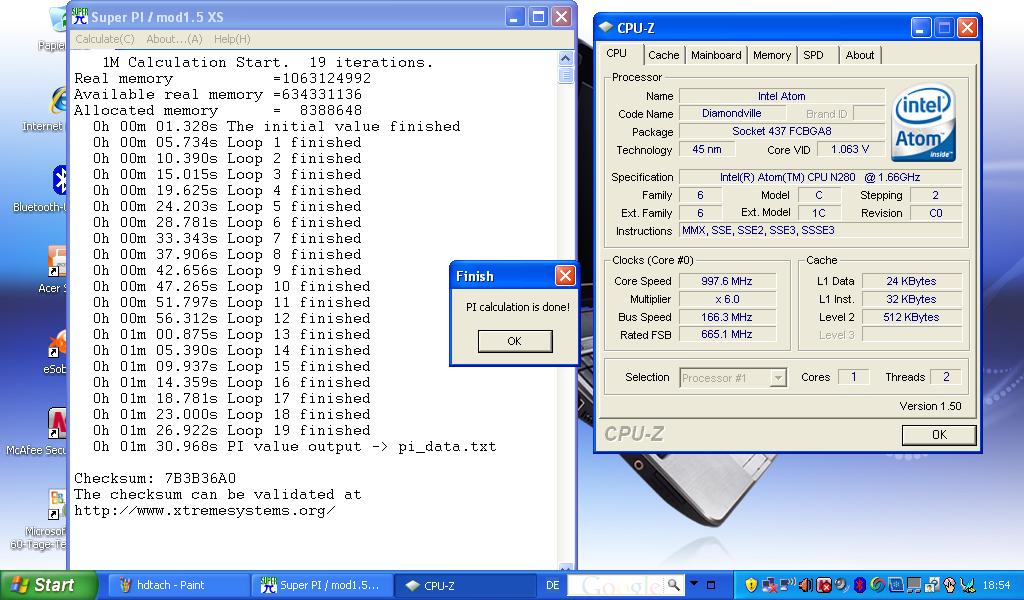The height and width of the screenshot is (600, 1024).
Task: Click the Threads value 2
Action: [946, 377]
